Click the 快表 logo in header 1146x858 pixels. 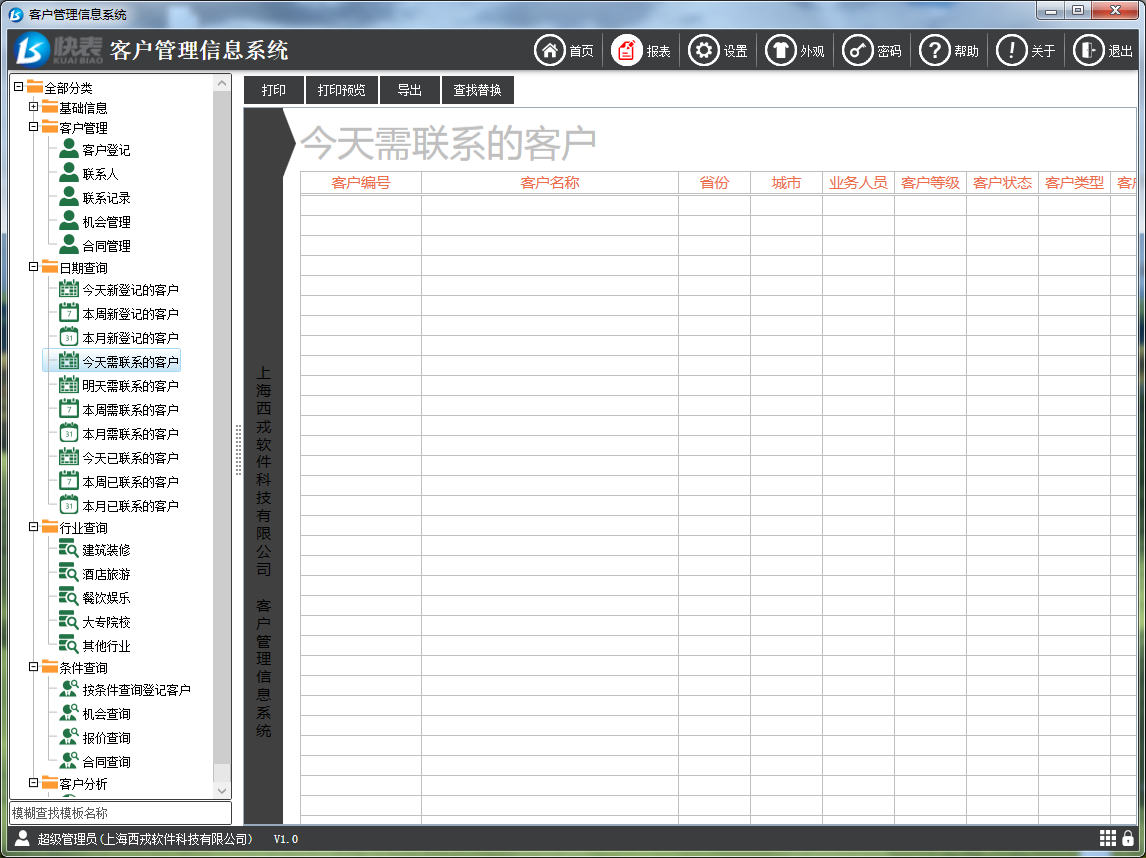pos(58,50)
